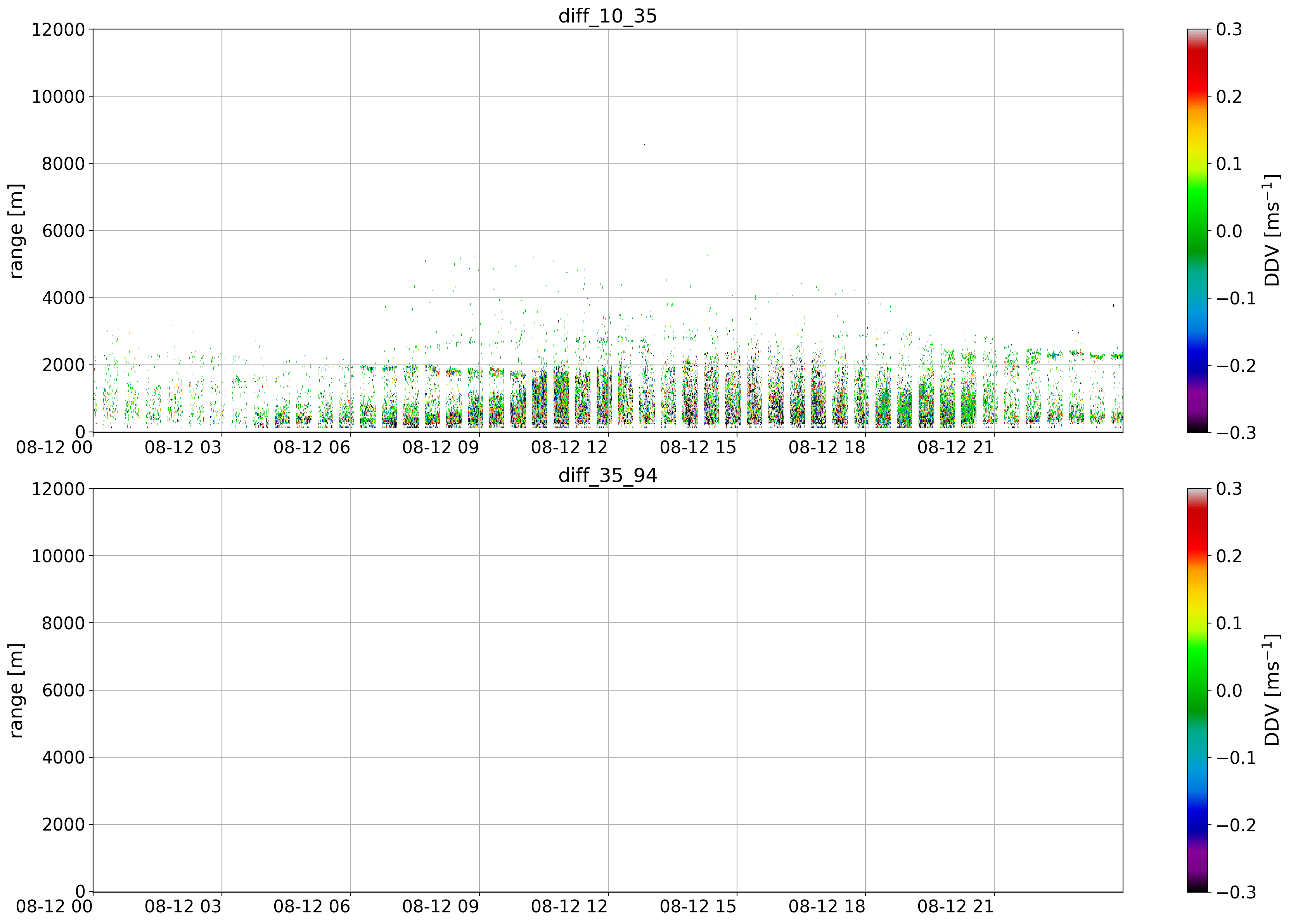This screenshot has width=1291, height=924.
Task: Click the 08-12 00 x-tick under diff_10_35
Action: [x=54, y=447]
